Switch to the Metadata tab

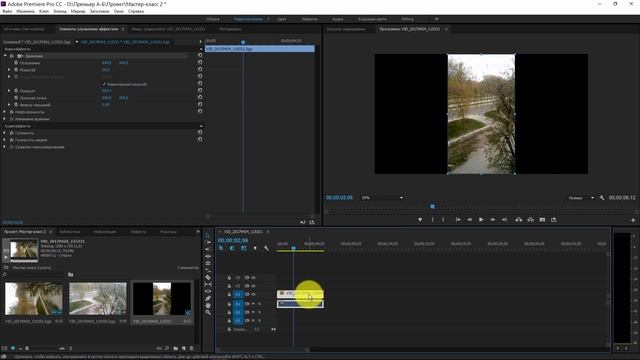point(230,29)
